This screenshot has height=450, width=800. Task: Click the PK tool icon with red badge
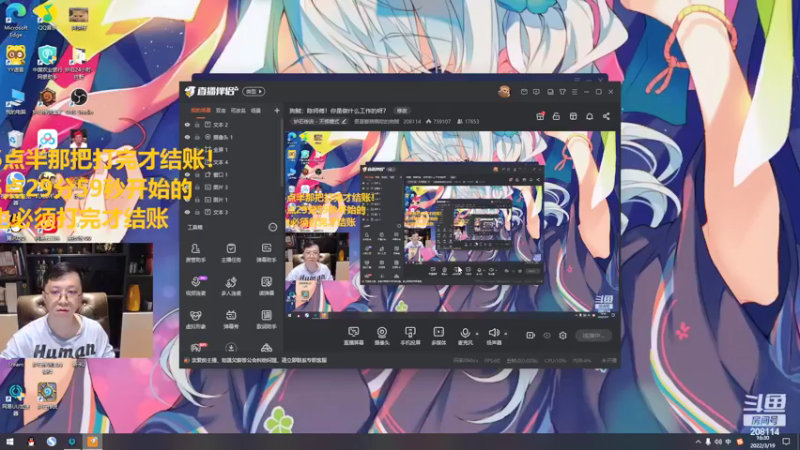point(196,347)
